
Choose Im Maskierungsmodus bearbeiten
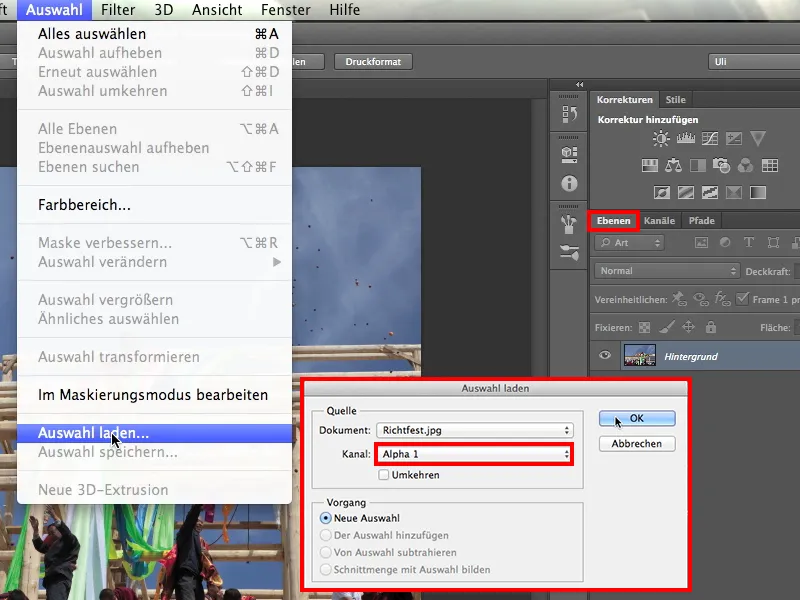tap(155, 395)
